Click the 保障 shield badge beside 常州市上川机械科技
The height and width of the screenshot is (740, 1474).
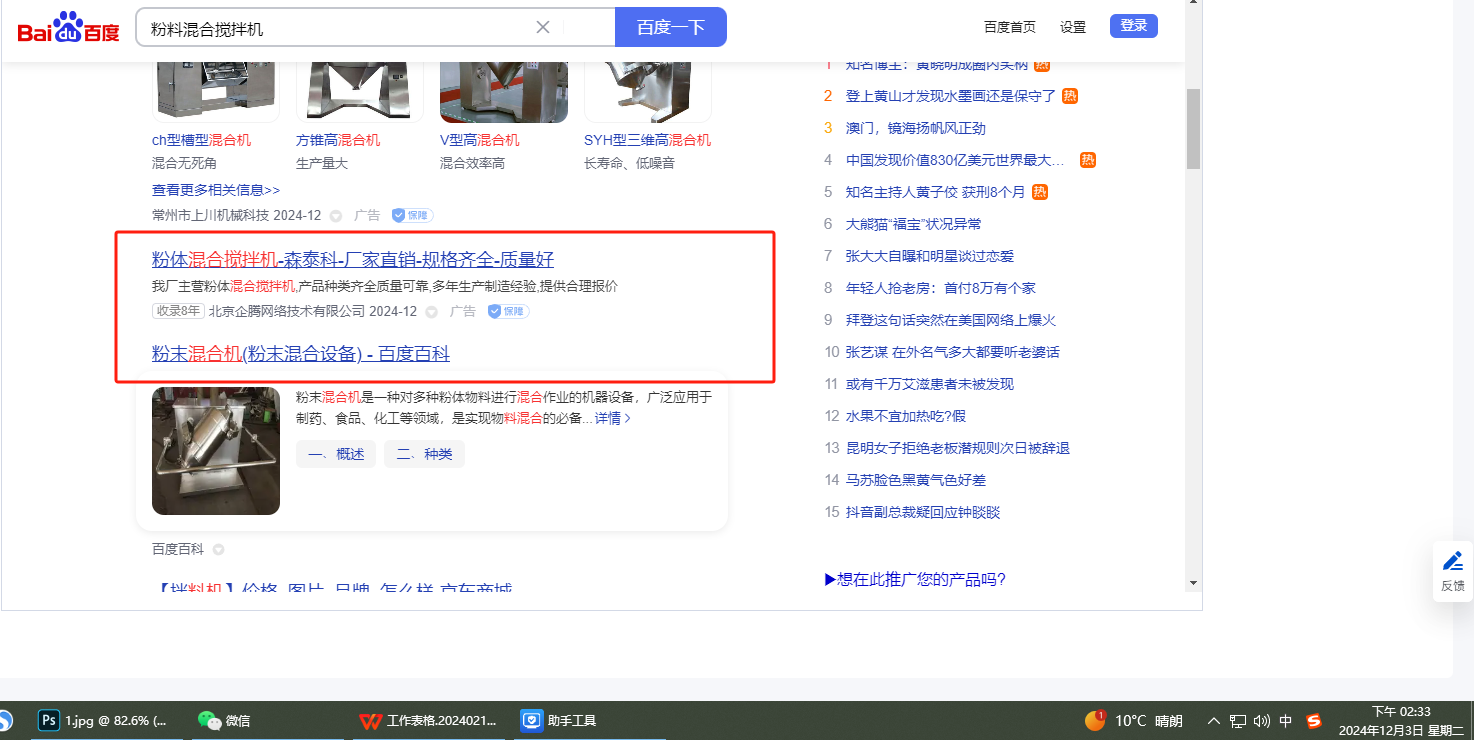pos(412,215)
